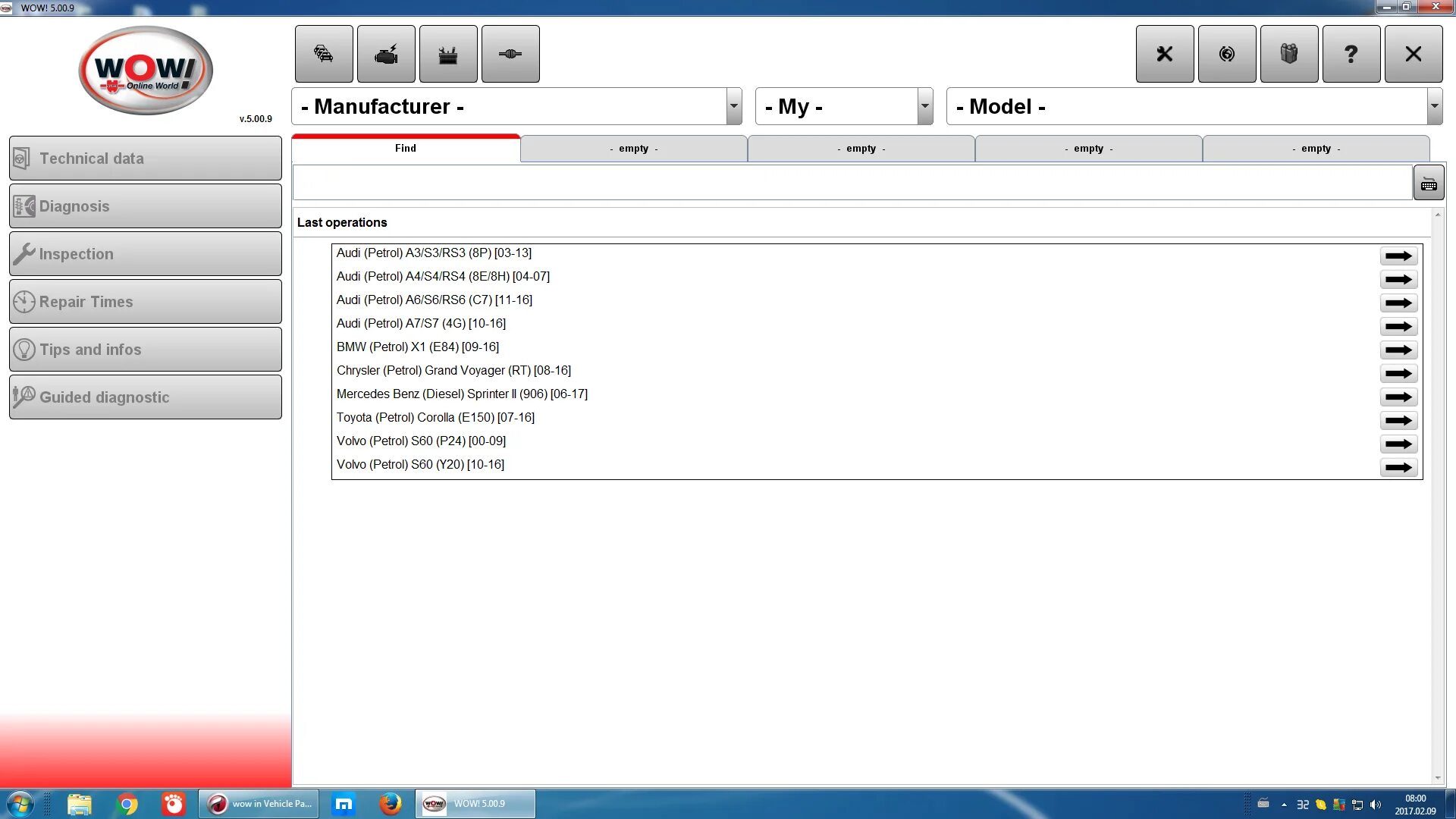Click the battery toolbar icon
Viewport: 1456px width, 819px height.
(x=448, y=54)
